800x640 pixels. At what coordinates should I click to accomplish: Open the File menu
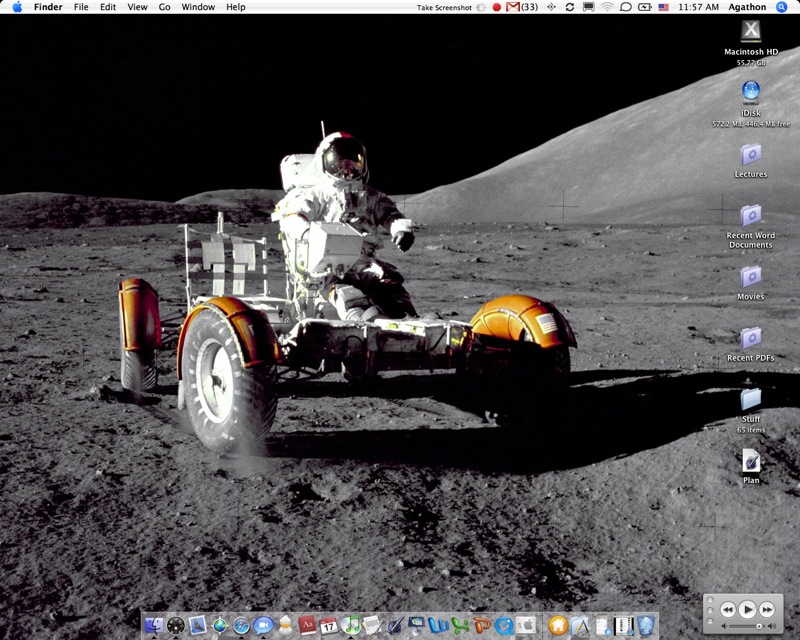point(81,7)
